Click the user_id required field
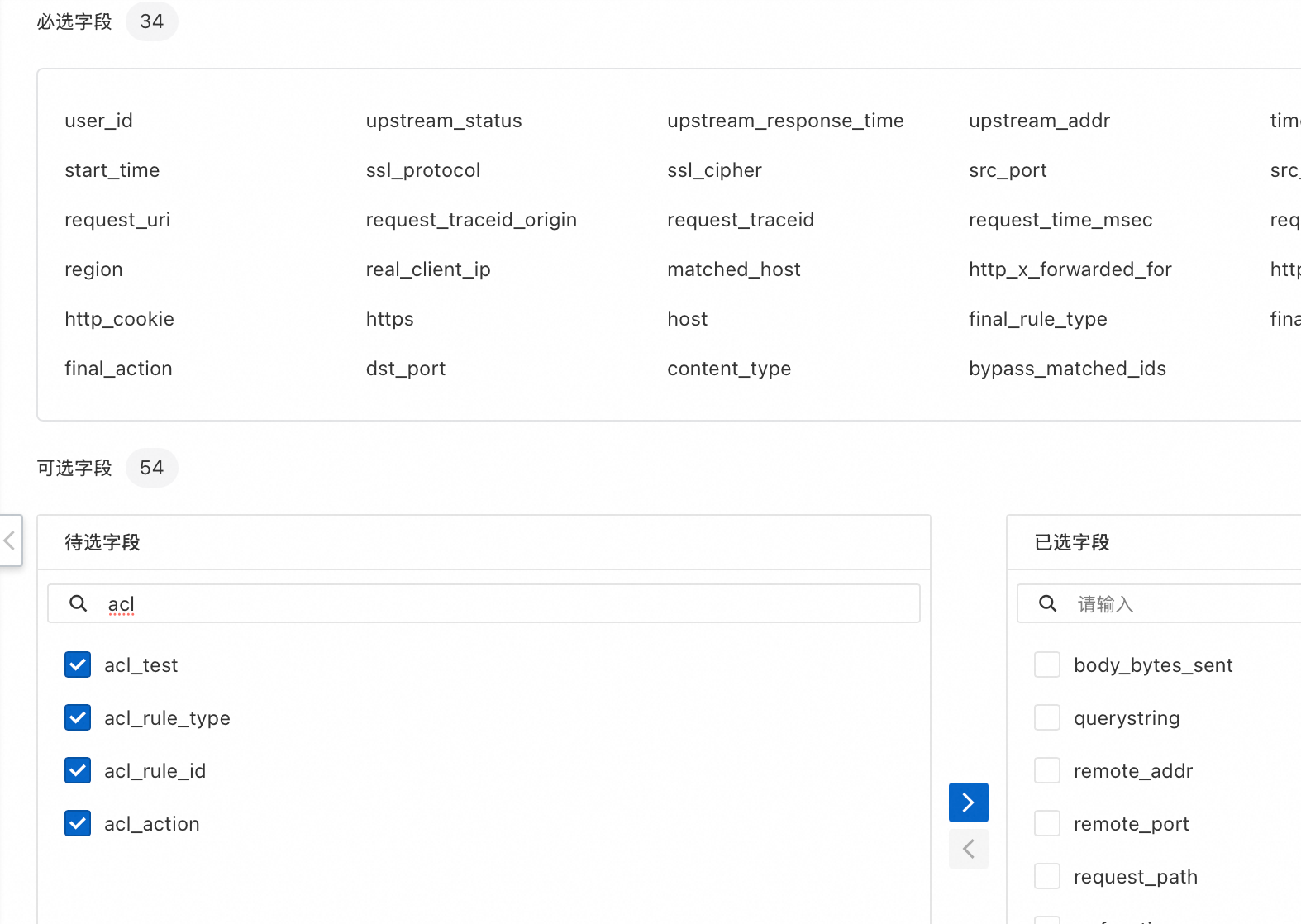This screenshot has height=924, width=1301. (99, 121)
